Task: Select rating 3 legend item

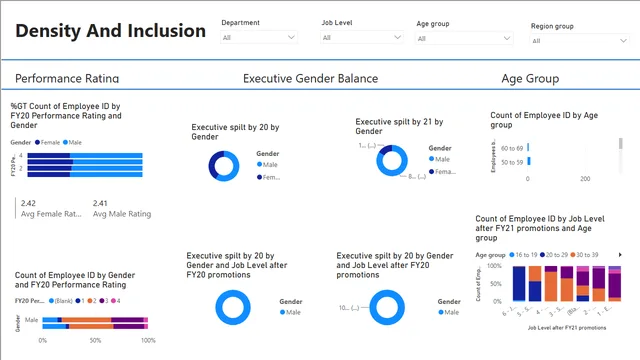Action: coord(104,301)
